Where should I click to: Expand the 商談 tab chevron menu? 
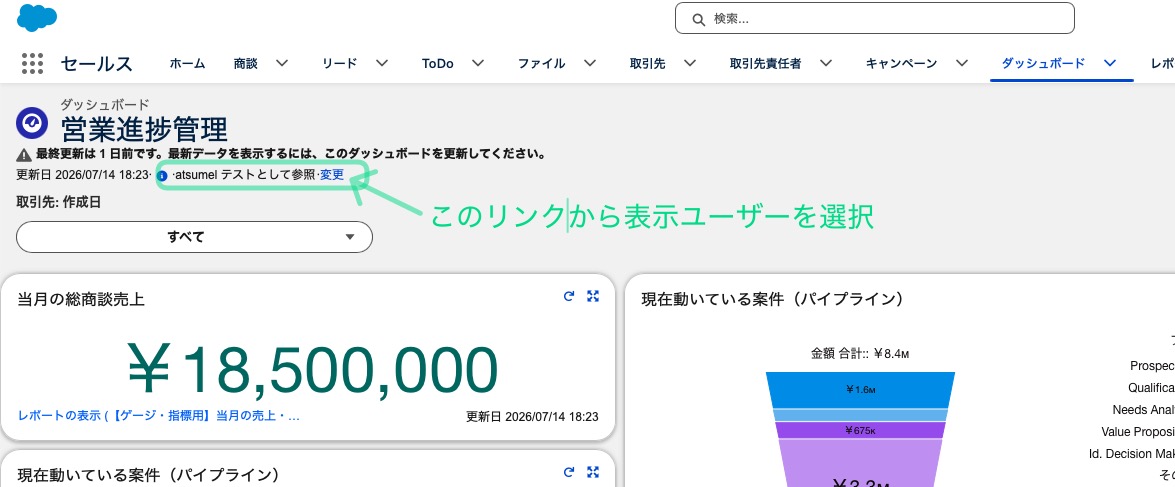click(x=282, y=64)
